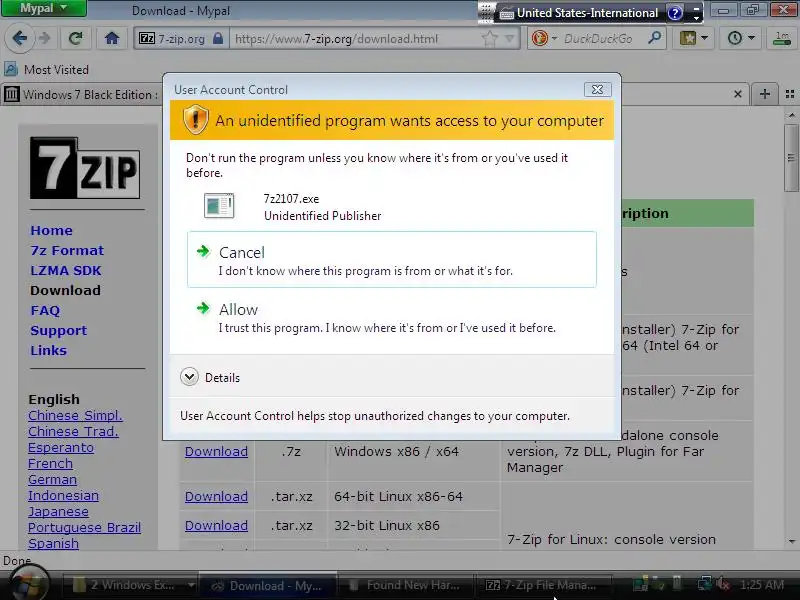Go to the Home page icon in toolbar
Screen dimensions: 800x600
pos(112,38)
